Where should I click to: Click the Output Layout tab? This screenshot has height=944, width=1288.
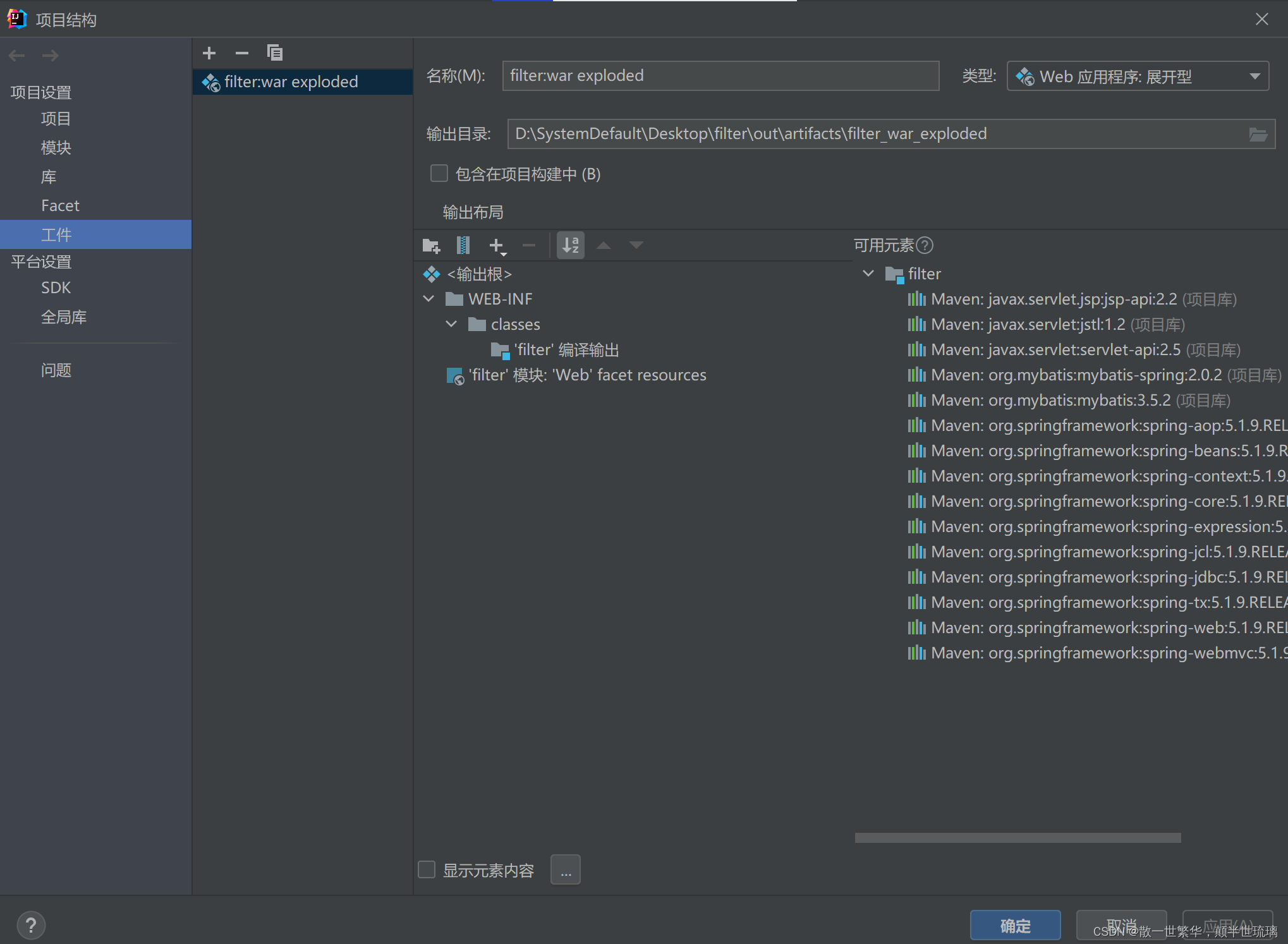pos(473,212)
